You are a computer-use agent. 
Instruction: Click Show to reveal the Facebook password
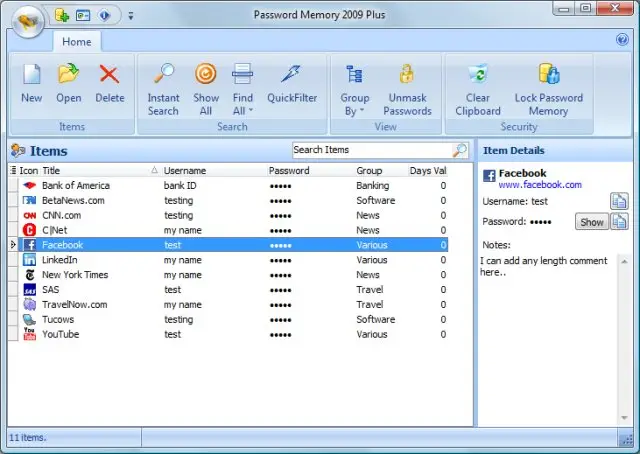(591, 222)
